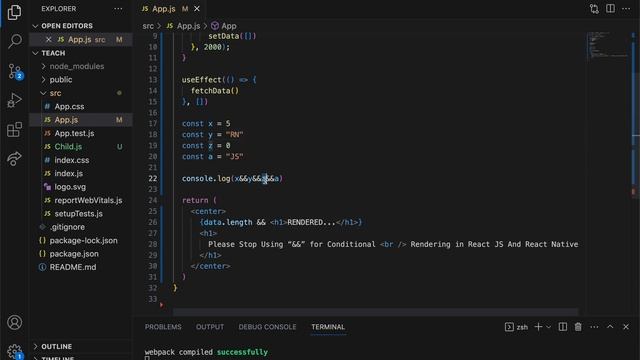Viewport: 640px width, 360px height.
Task: Click the code minimap preview
Action: (x=607, y=45)
